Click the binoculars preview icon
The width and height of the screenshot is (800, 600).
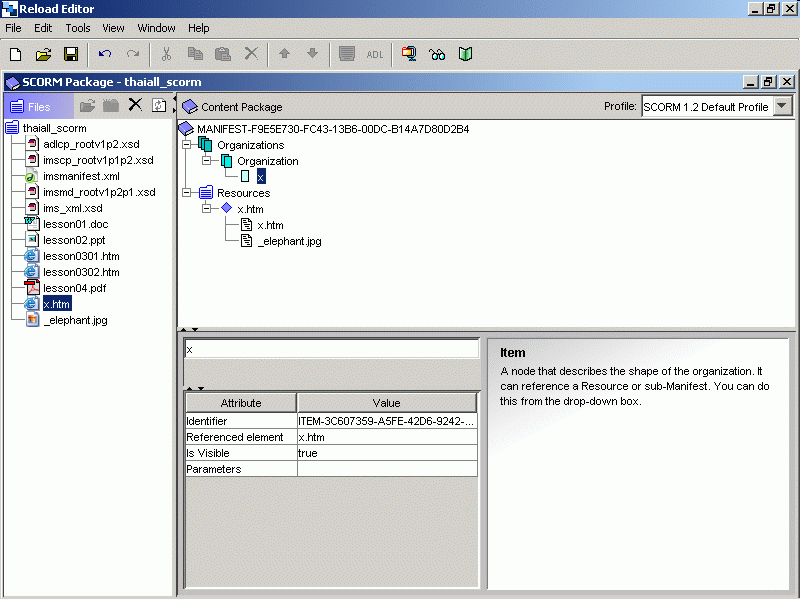[x=437, y=54]
